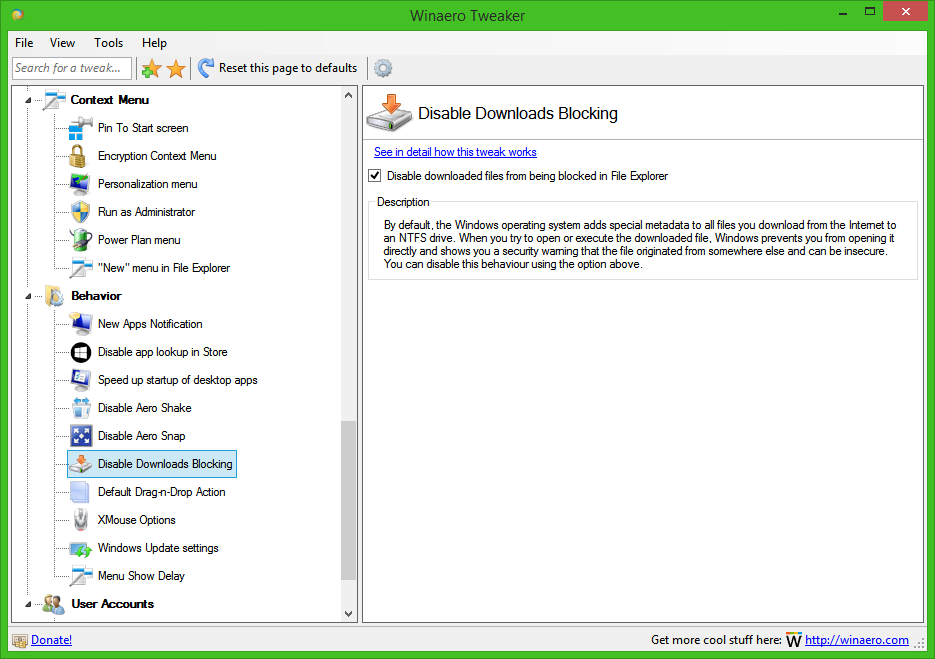Open the Help menu
The image size is (935, 659).
(x=154, y=43)
